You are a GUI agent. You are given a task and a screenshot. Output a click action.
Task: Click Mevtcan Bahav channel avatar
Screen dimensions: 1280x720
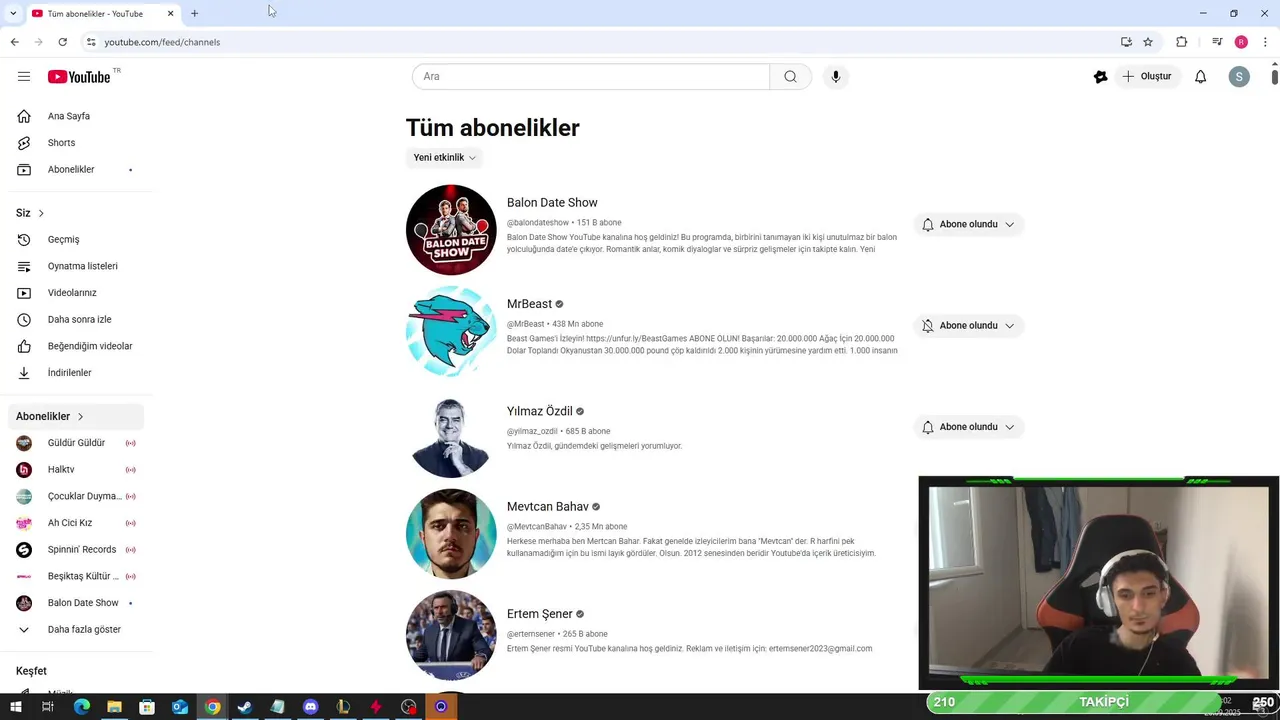coord(451,534)
